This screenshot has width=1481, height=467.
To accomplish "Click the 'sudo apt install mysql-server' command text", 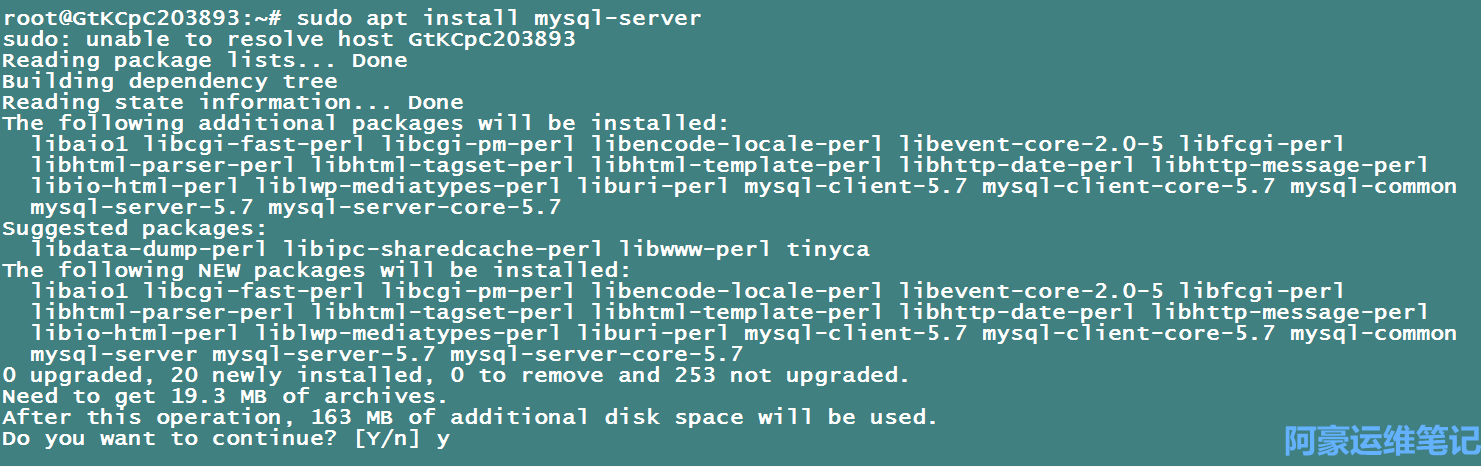I will (x=499, y=17).
